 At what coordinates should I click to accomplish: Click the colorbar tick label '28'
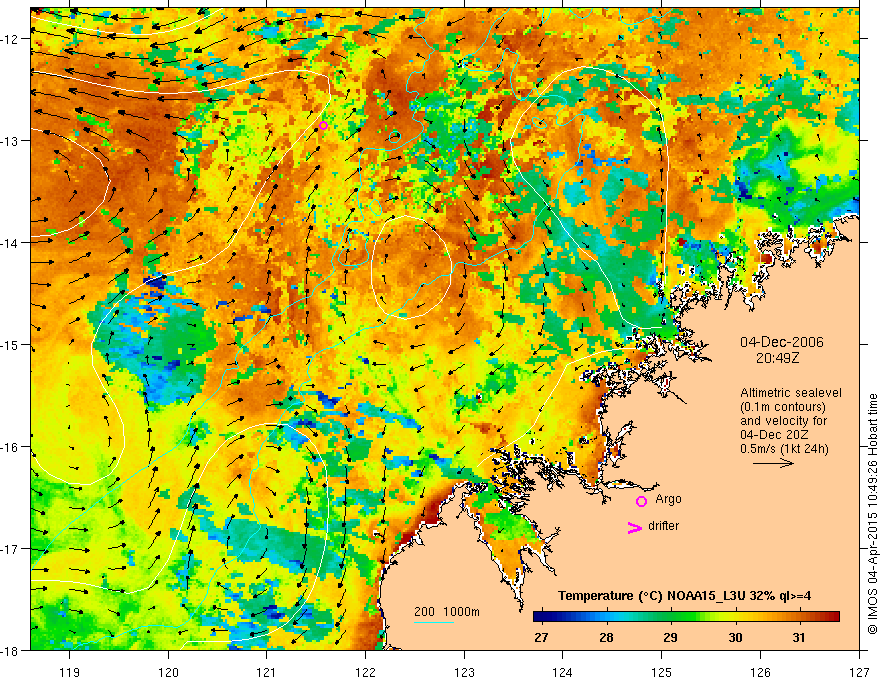(x=606, y=637)
